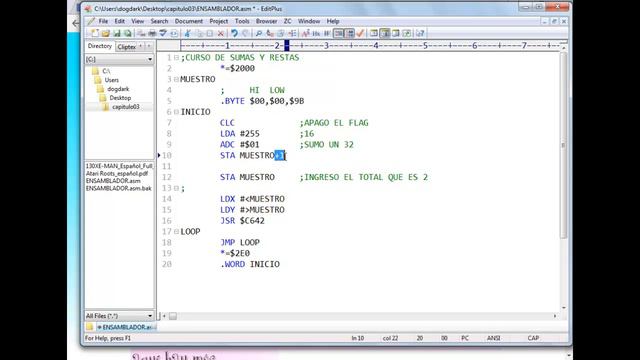
Task: Click the Save All toolbar icon
Action: pyautogui.click(x=128, y=33)
